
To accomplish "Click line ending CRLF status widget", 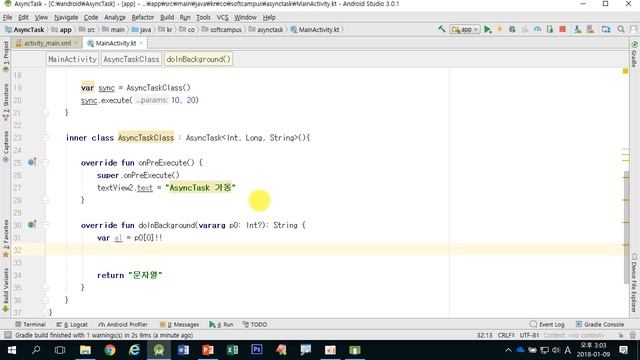I will [x=506, y=335].
